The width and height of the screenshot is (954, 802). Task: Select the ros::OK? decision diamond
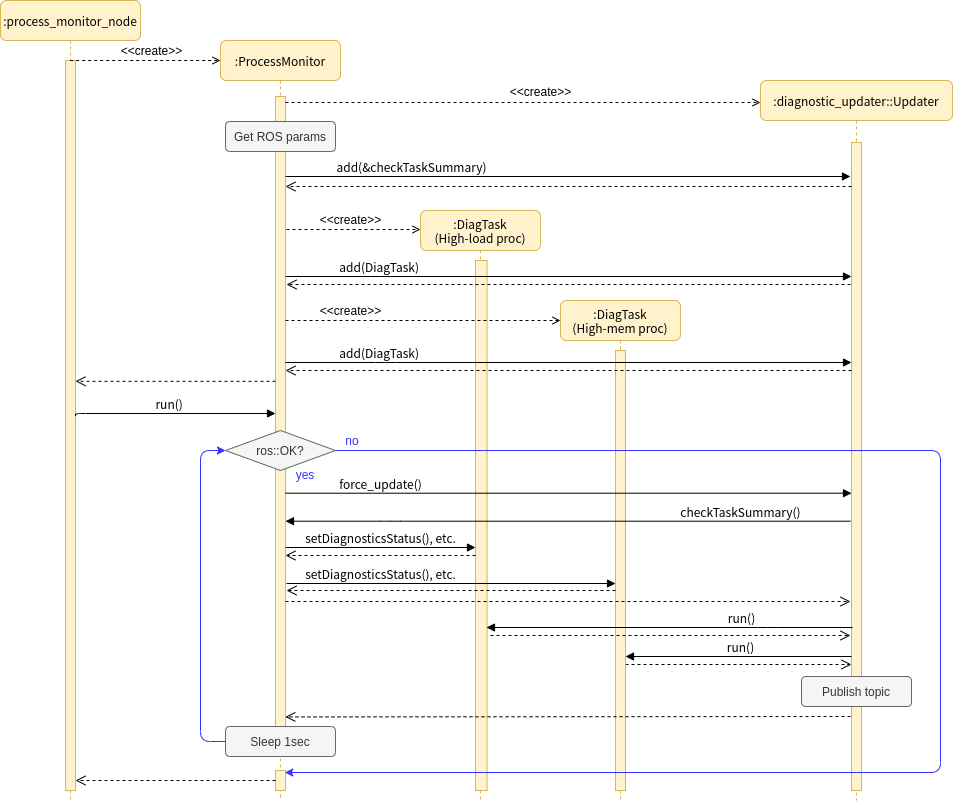tap(281, 451)
